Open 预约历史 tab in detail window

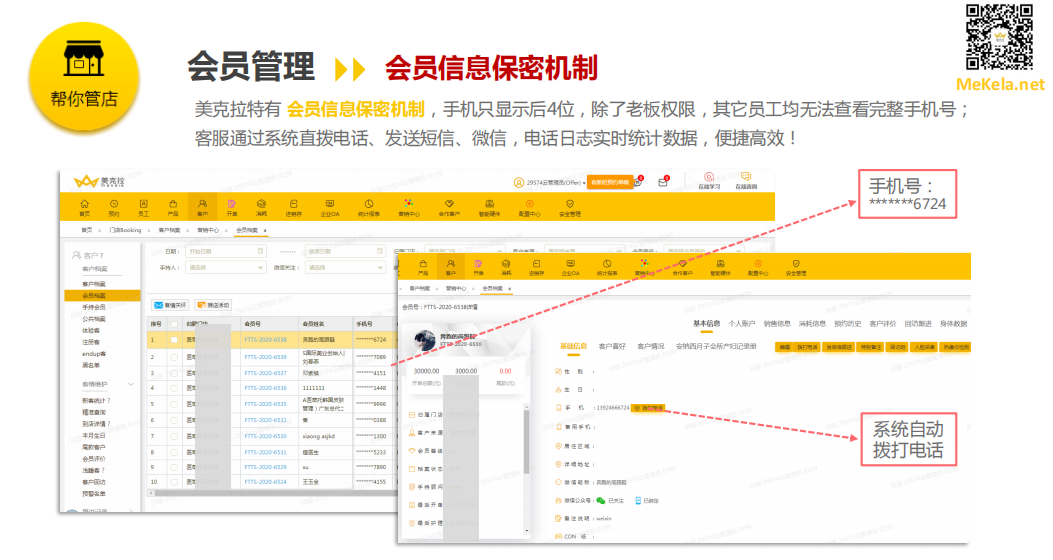[x=848, y=324]
